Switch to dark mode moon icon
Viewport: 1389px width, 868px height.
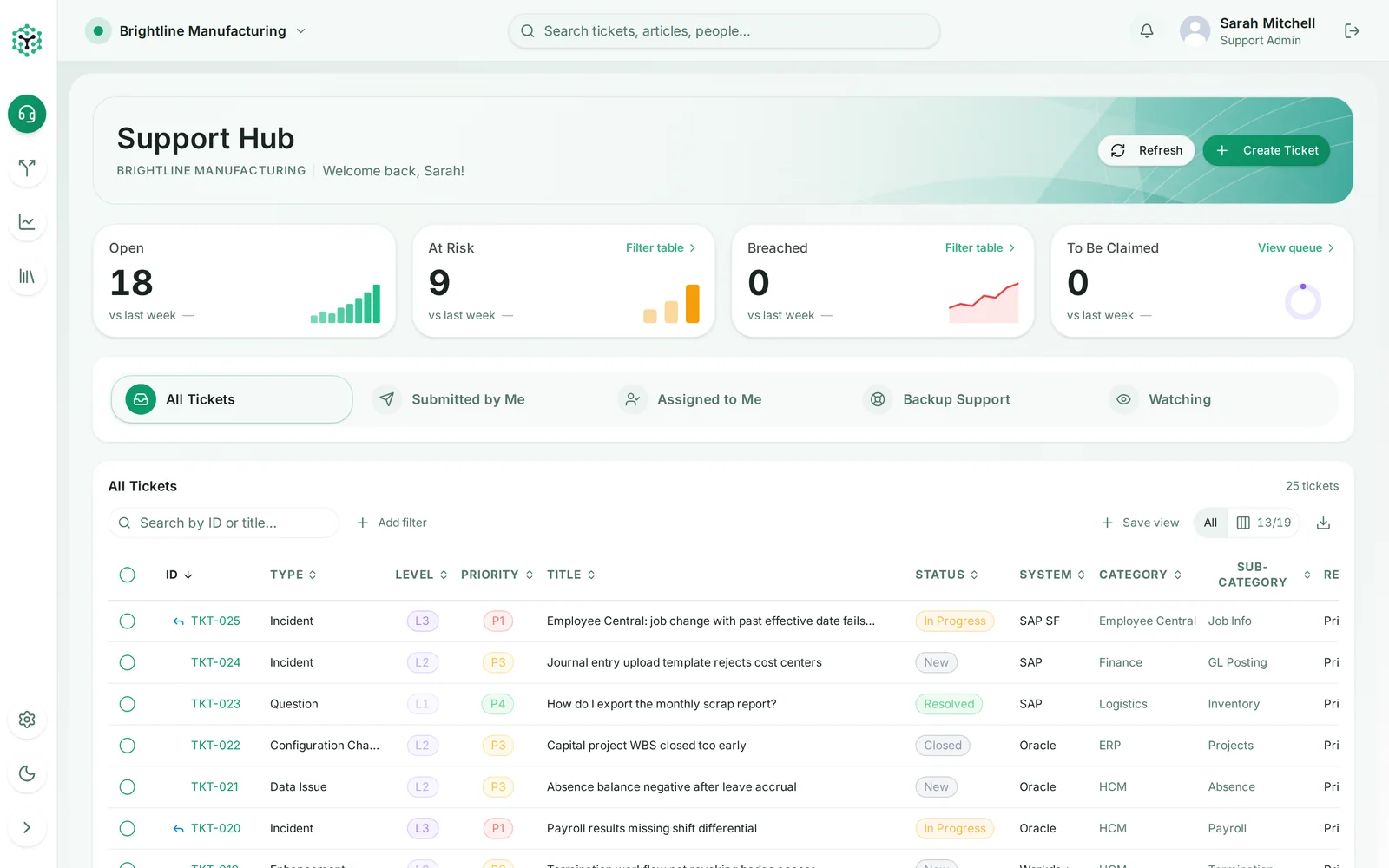(x=27, y=773)
